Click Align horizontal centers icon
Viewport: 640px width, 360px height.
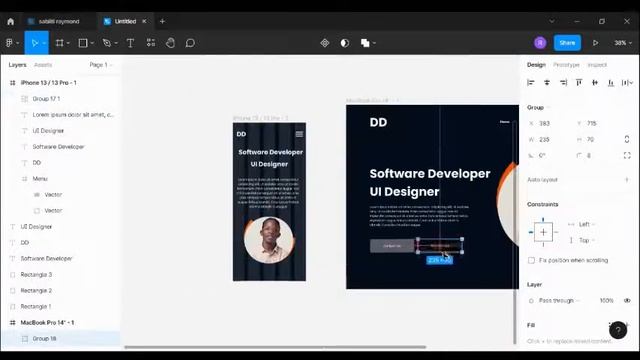coord(547,82)
